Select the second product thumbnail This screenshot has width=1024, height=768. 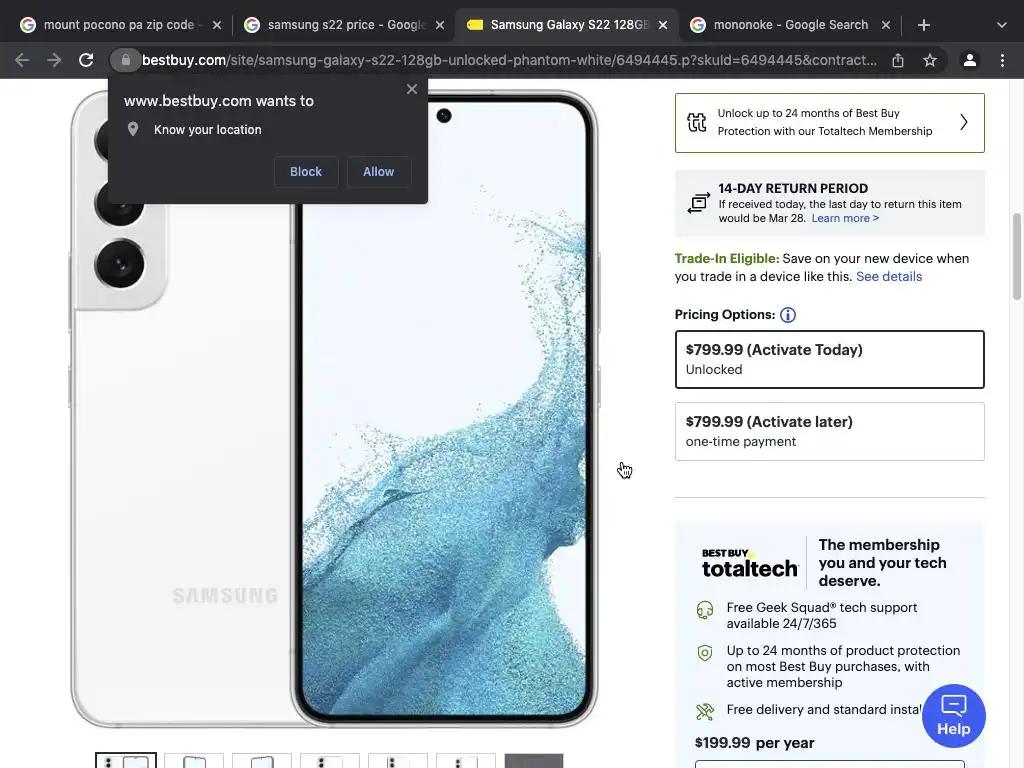pos(194,761)
